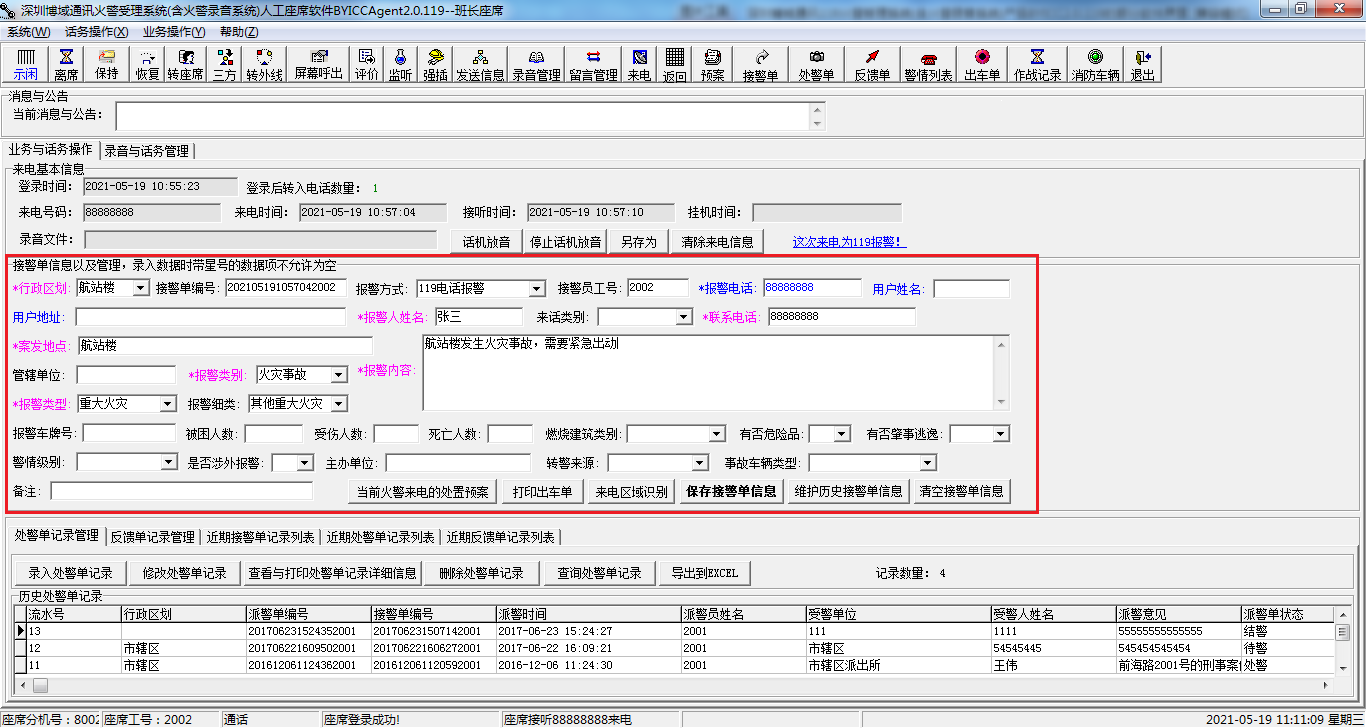Expand the 报警细类 subtype dropdown
Screen dimensions: 1366x728
point(339,404)
